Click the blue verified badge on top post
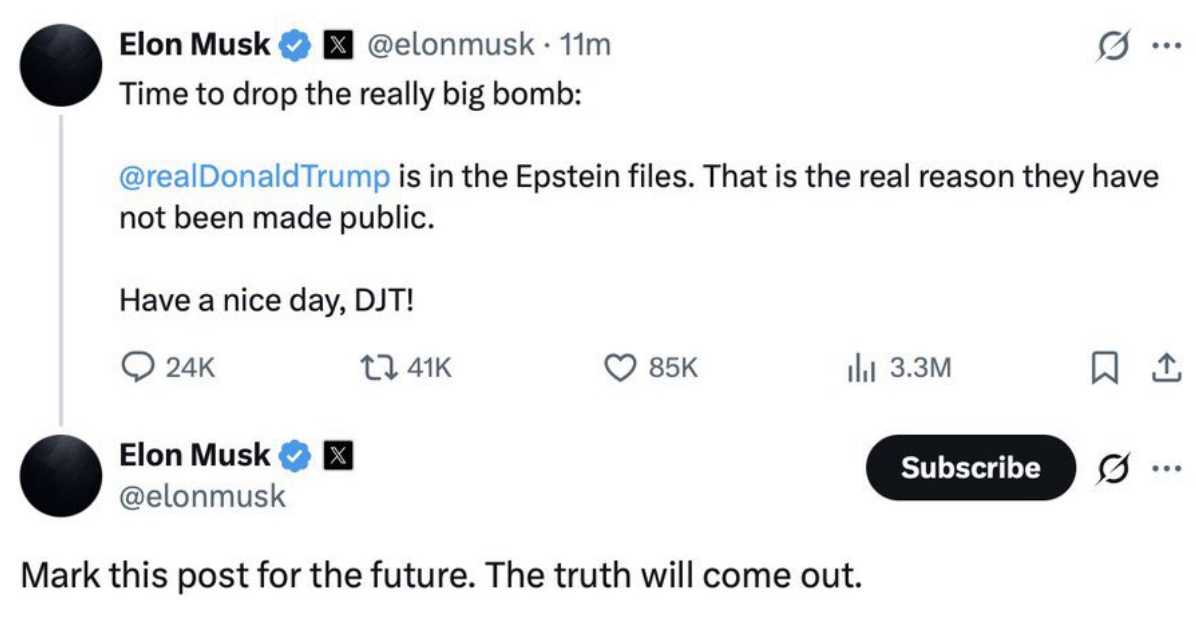The width and height of the screenshot is (1196, 642). coord(294,45)
